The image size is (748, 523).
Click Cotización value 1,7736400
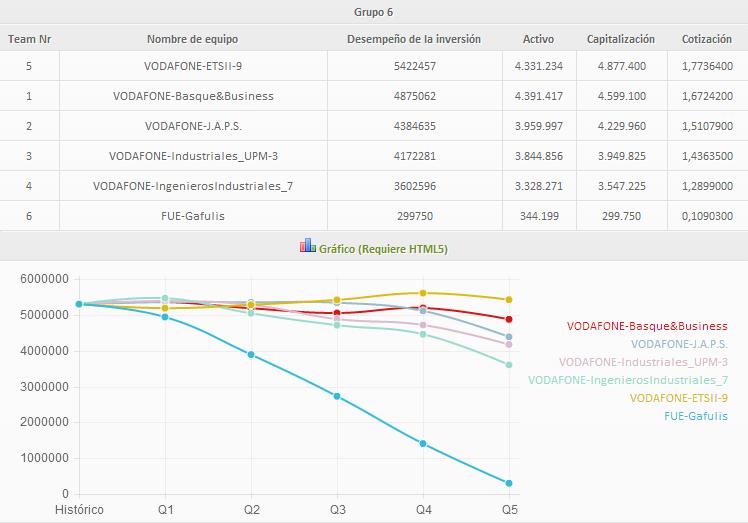pyautogui.click(x=707, y=66)
